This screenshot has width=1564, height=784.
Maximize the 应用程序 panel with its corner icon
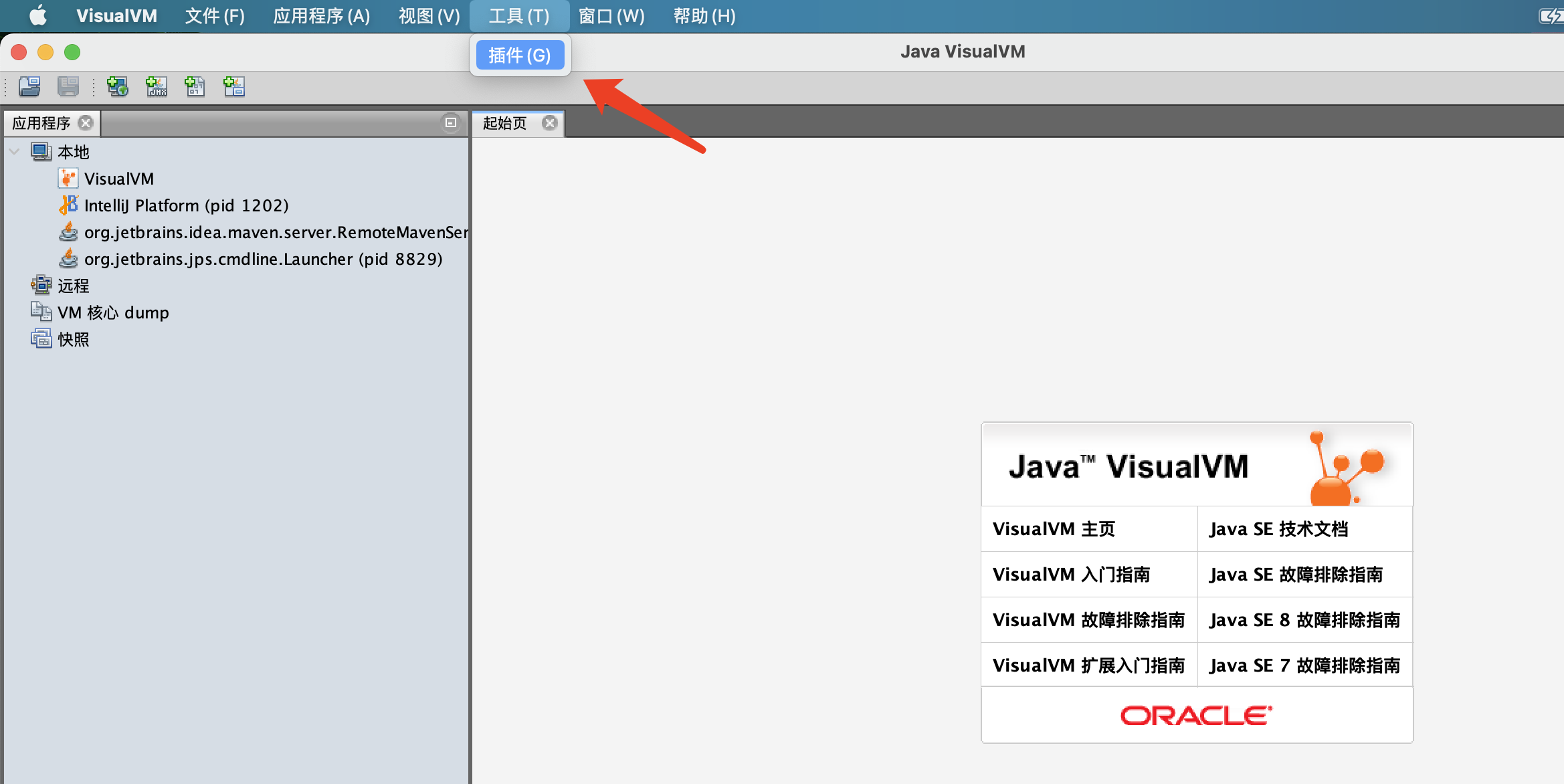[449, 123]
